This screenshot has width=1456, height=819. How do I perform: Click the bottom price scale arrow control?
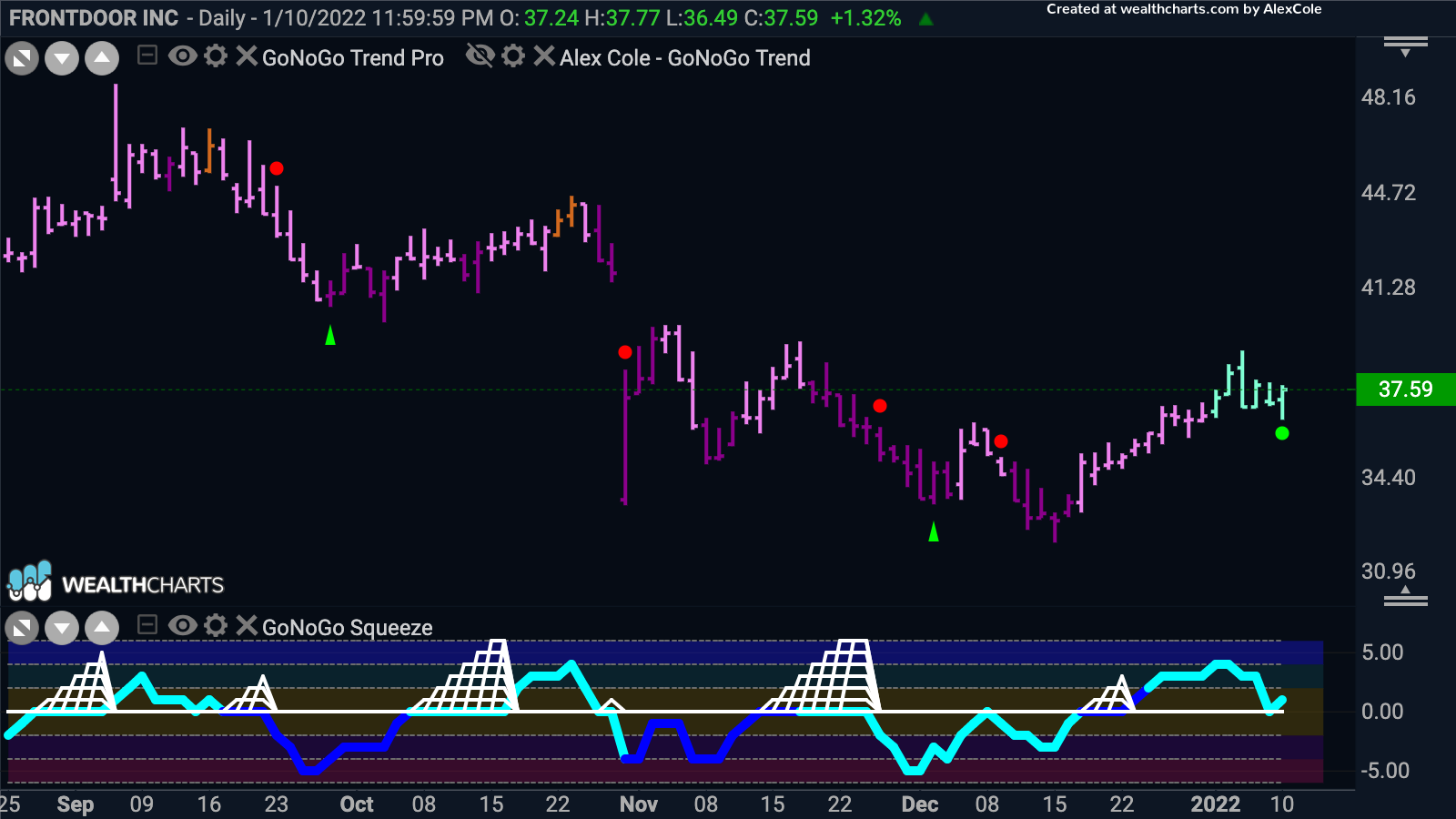coord(1406,596)
